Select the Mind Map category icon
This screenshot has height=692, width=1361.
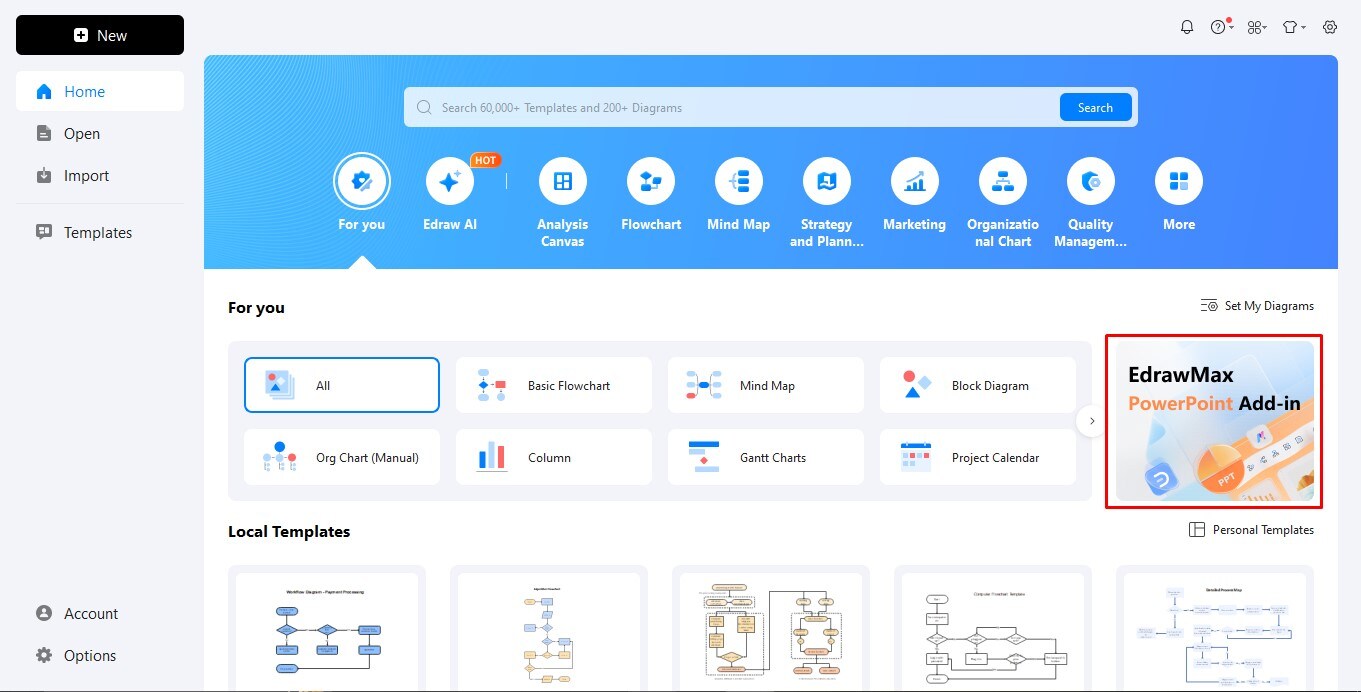point(739,181)
